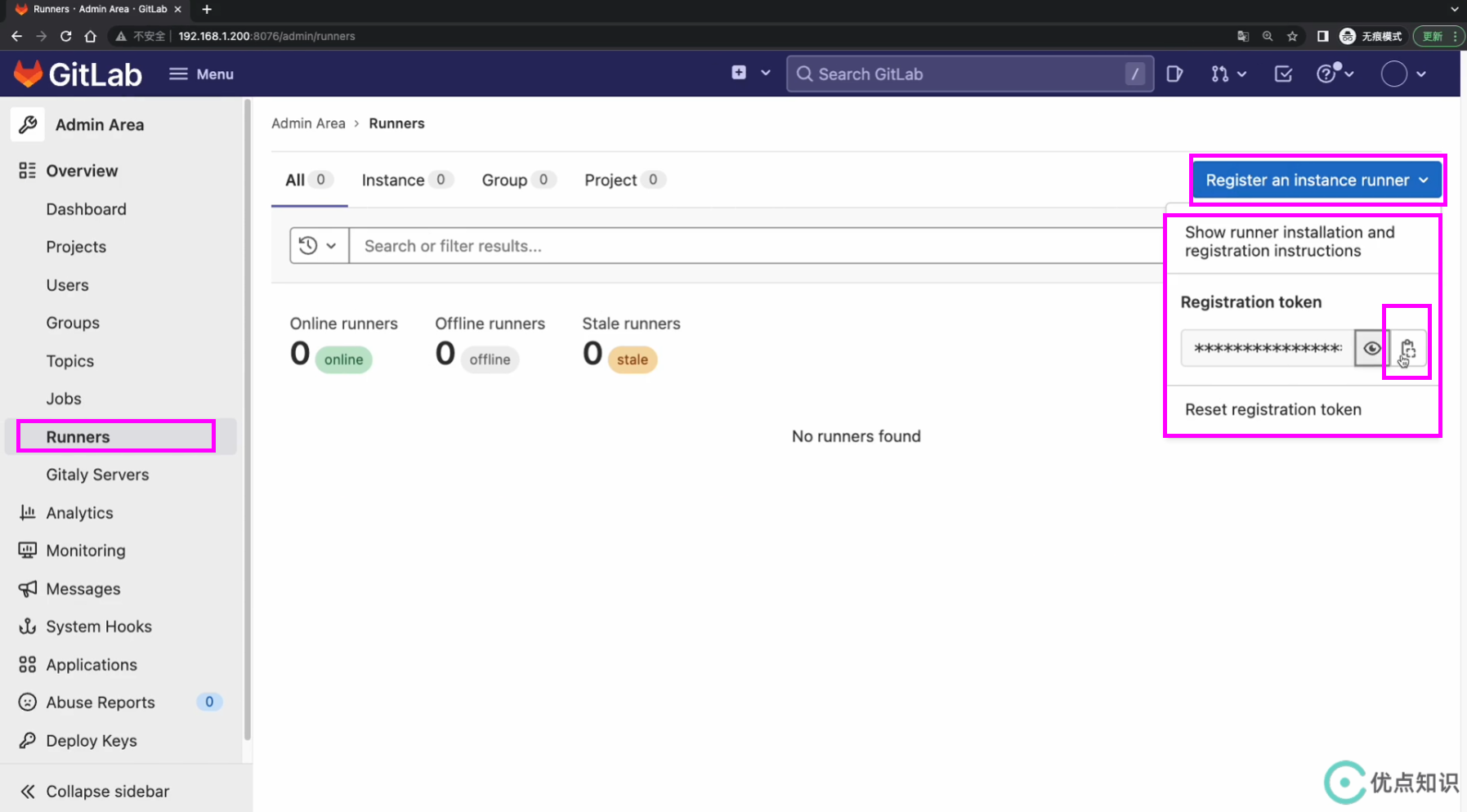Click the green online badge
The width and height of the screenshot is (1467, 812).
343,359
